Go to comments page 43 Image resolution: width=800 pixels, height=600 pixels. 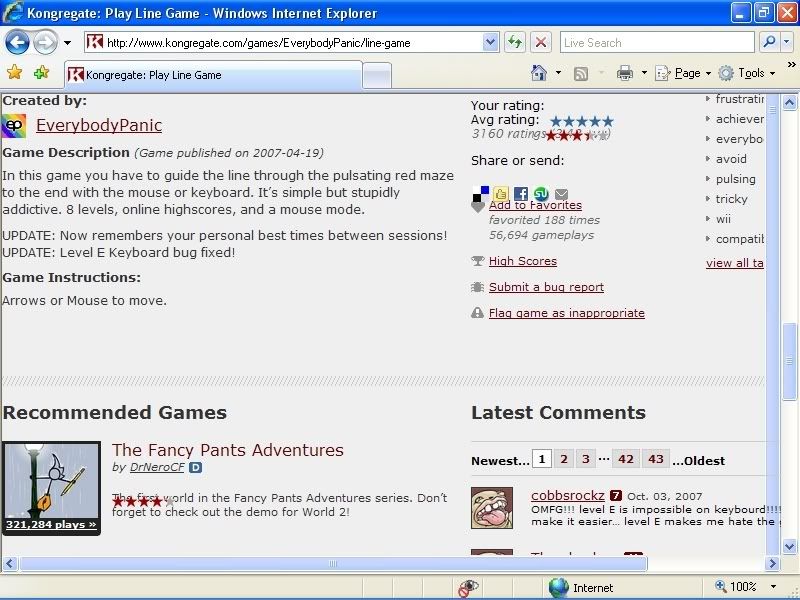click(x=656, y=459)
